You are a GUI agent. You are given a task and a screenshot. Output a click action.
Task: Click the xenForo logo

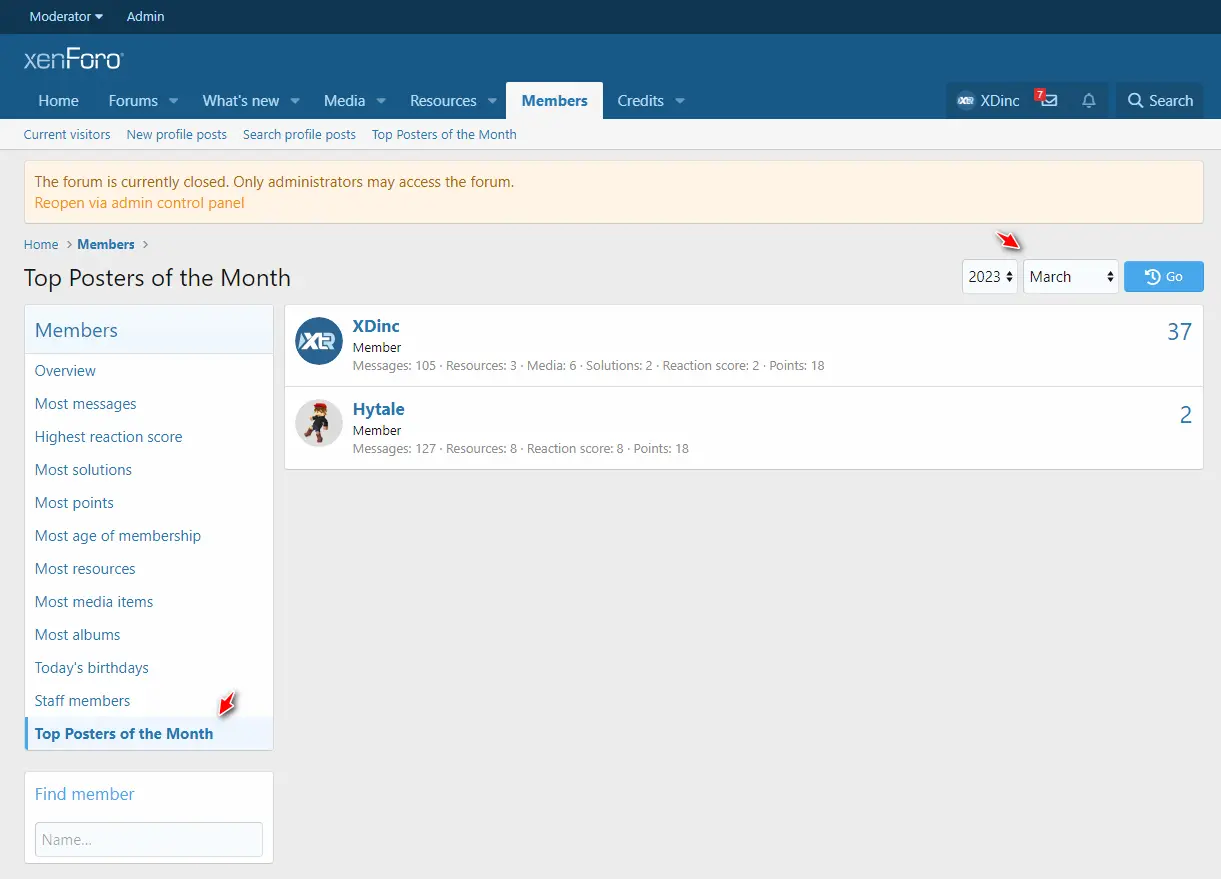[73, 60]
